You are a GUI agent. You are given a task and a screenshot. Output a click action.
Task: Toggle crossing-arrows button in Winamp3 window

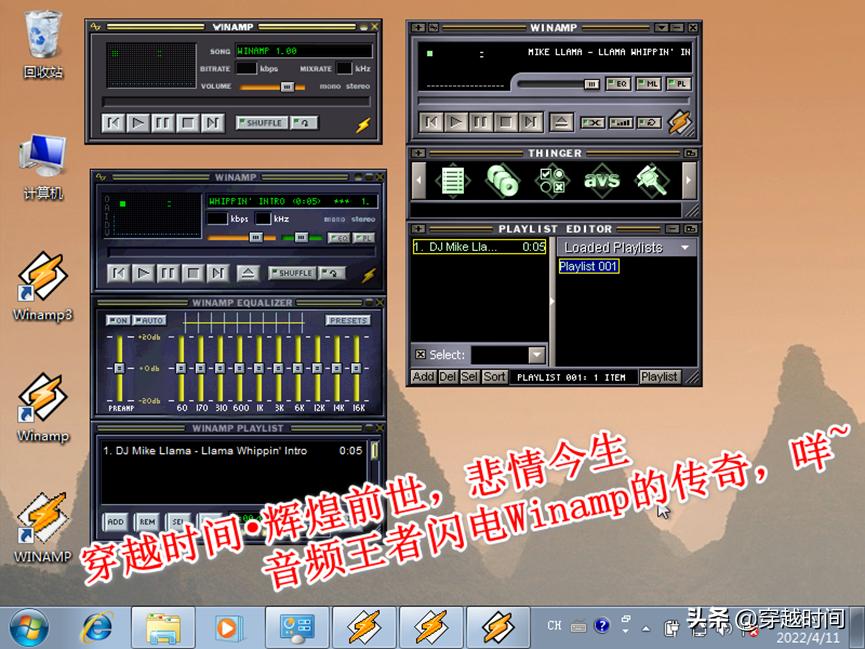click(x=592, y=123)
